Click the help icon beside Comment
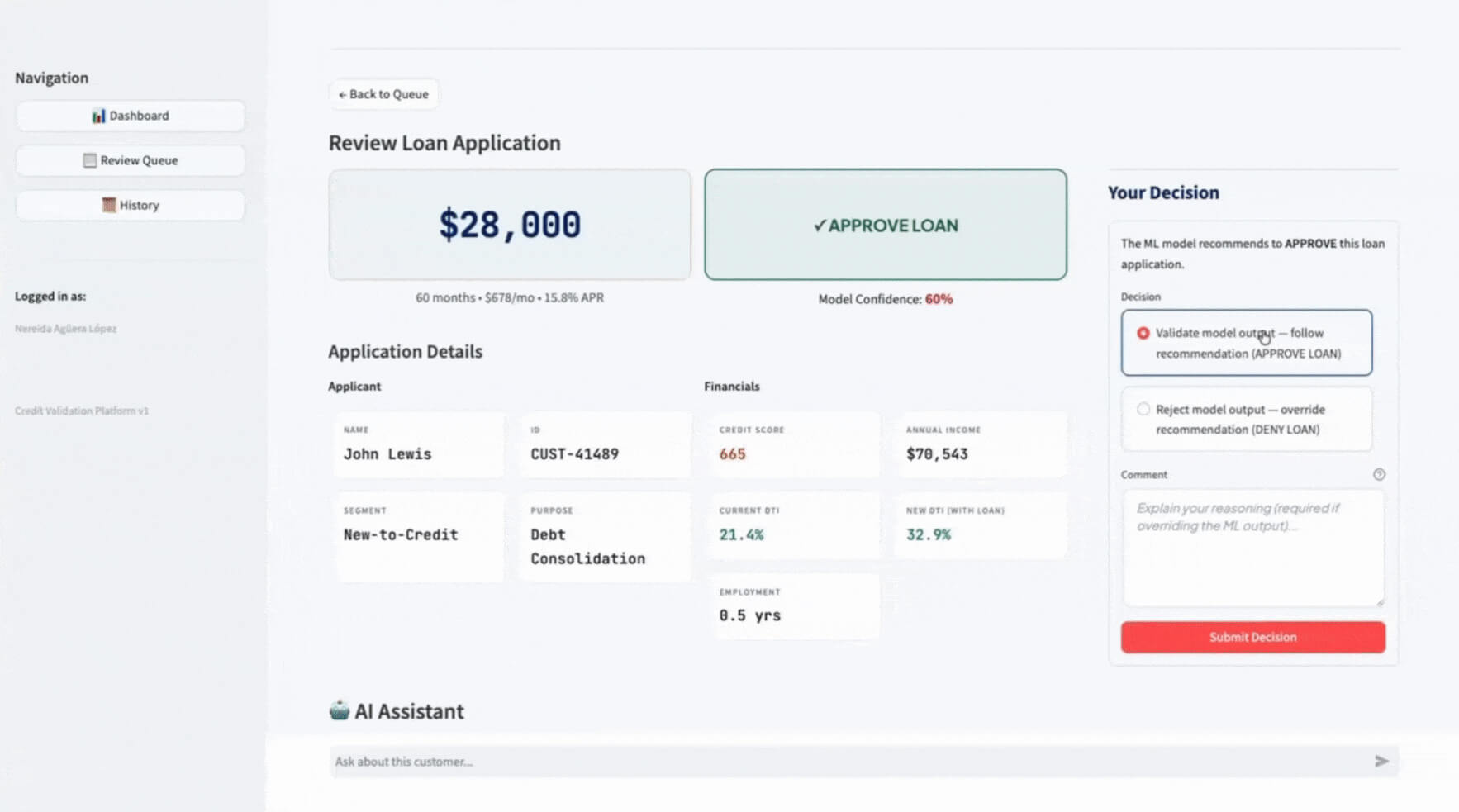Viewport: 1459px width, 812px height. pyautogui.click(x=1379, y=474)
